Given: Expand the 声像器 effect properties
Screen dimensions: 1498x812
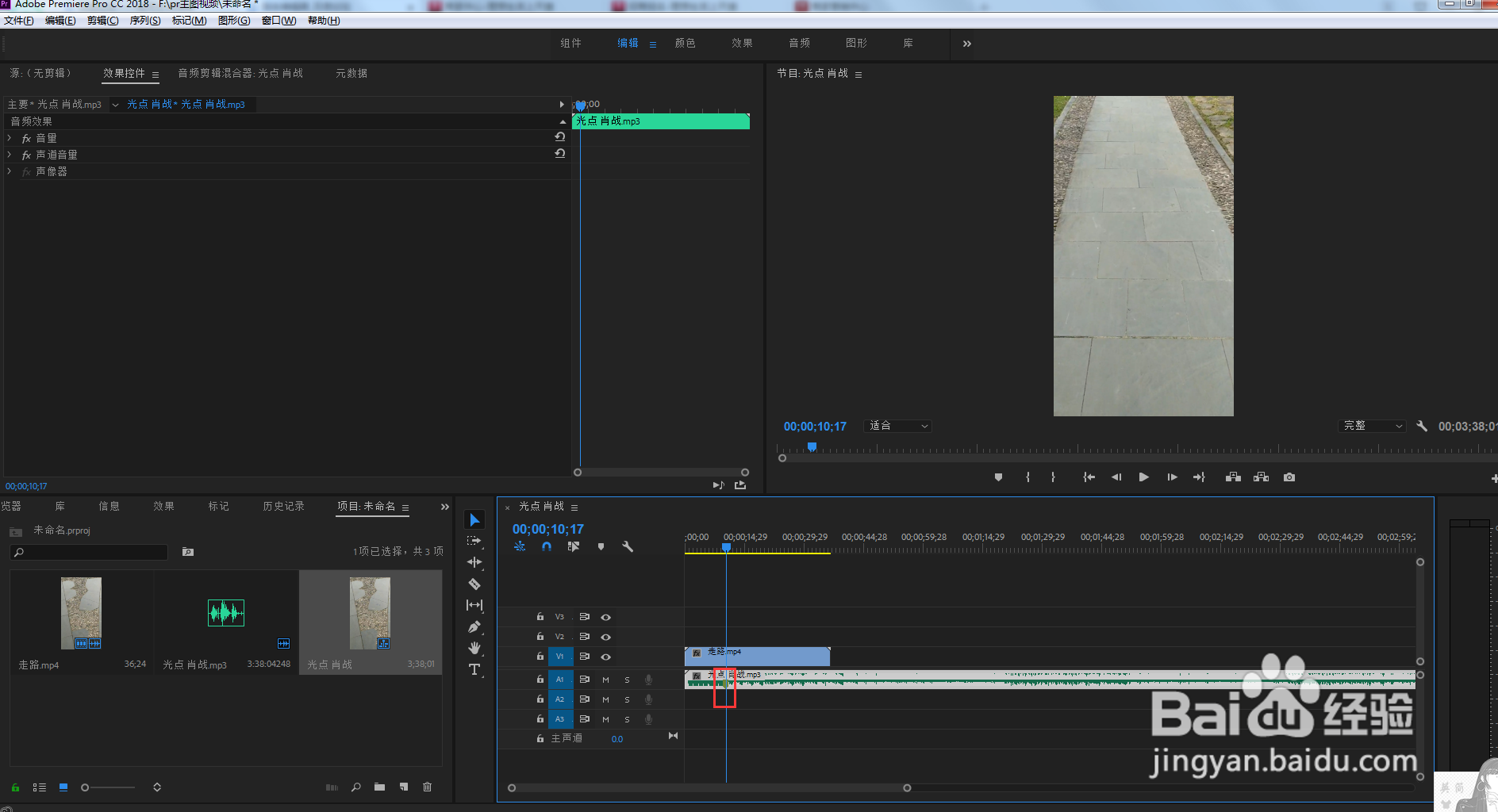Looking at the screenshot, I should [x=10, y=171].
